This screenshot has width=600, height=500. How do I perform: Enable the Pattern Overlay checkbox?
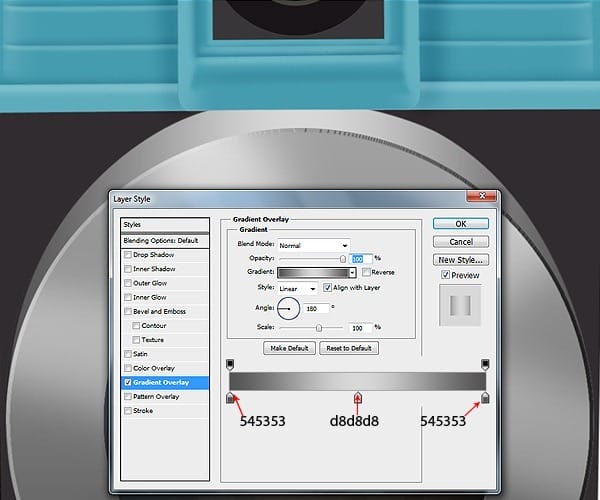pyautogui.click(x=128, y=396)
